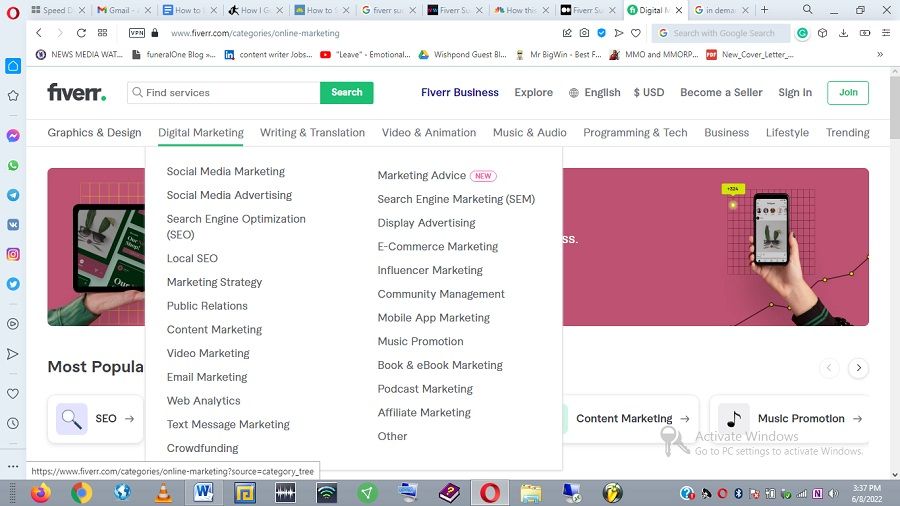
Task: Open Fiverr Business link
Action: point(460,92)
